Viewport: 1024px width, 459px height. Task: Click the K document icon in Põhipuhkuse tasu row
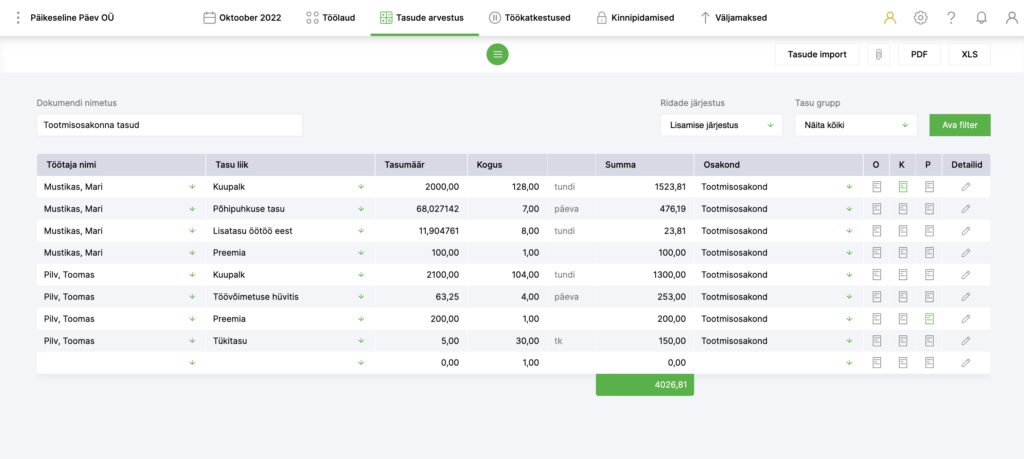(903, 209)
